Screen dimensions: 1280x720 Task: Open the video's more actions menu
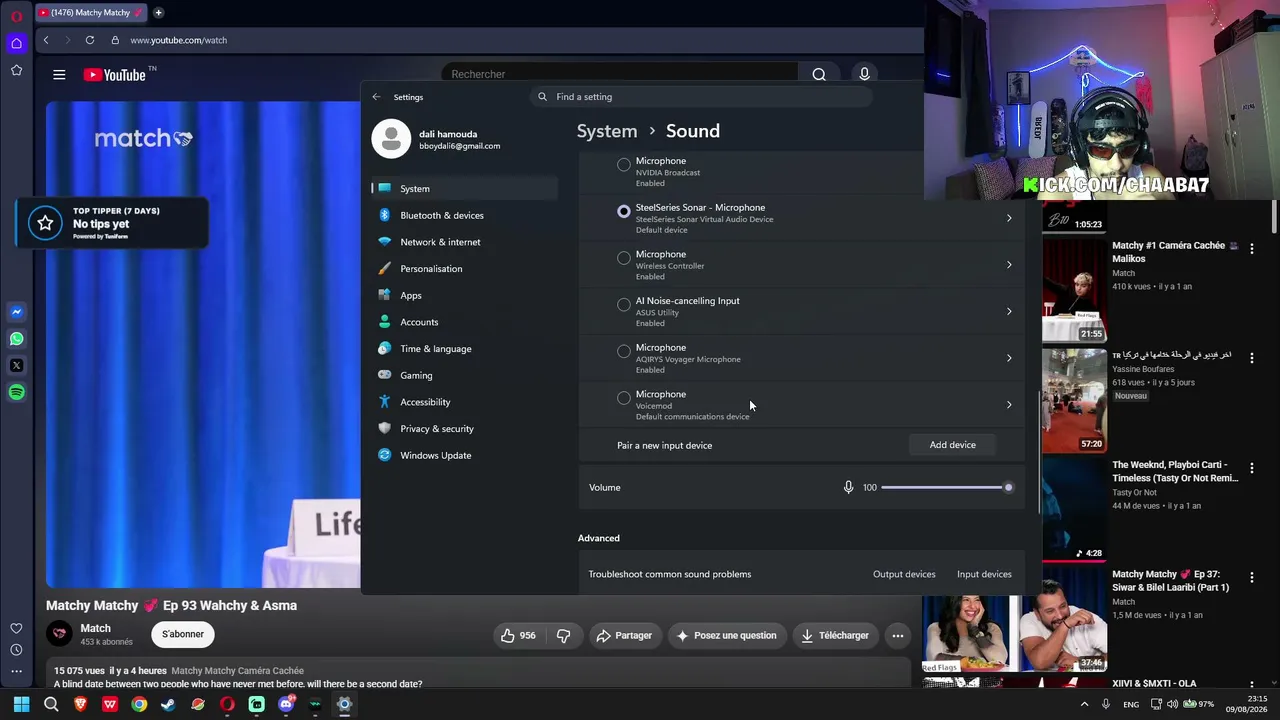point(898,635)
